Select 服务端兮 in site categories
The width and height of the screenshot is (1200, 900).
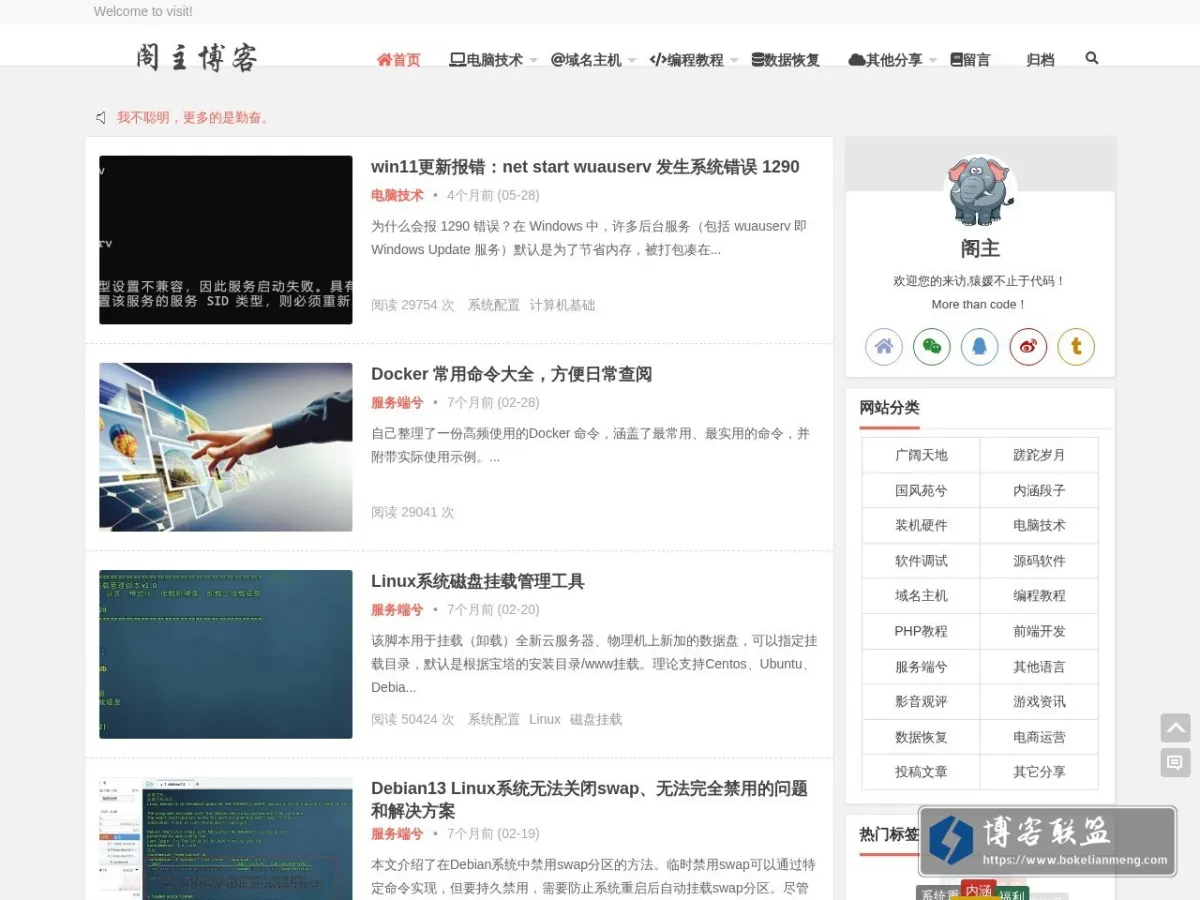click(x=921, y=667)
